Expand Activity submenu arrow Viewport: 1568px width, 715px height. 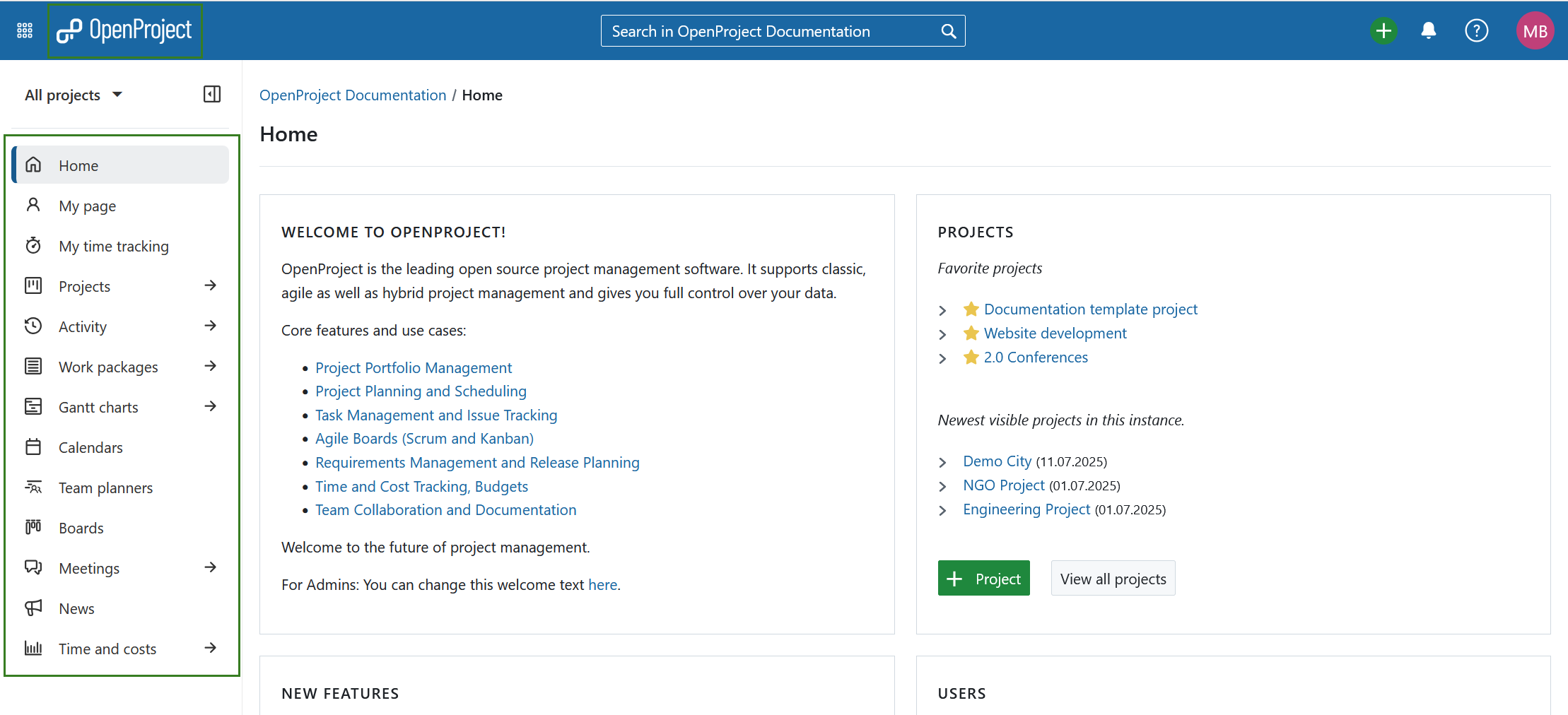pyautogui.click(x=210, y=326)
